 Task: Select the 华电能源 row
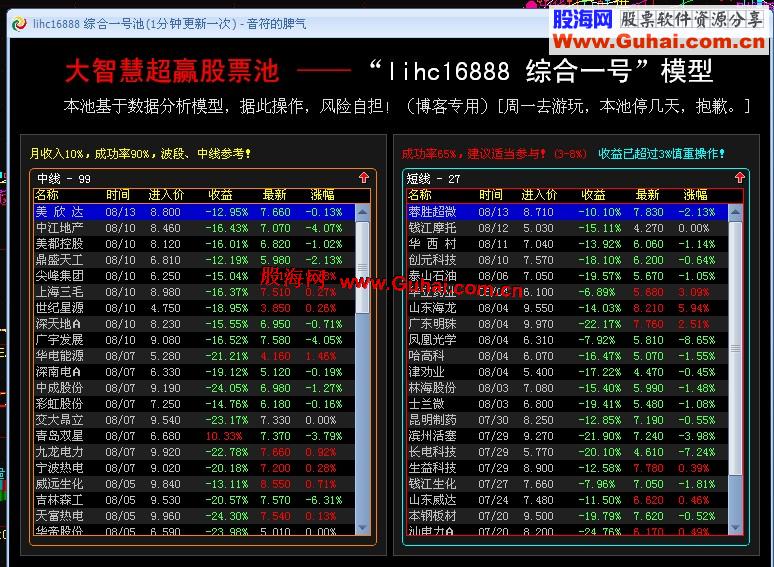[194, 356]
